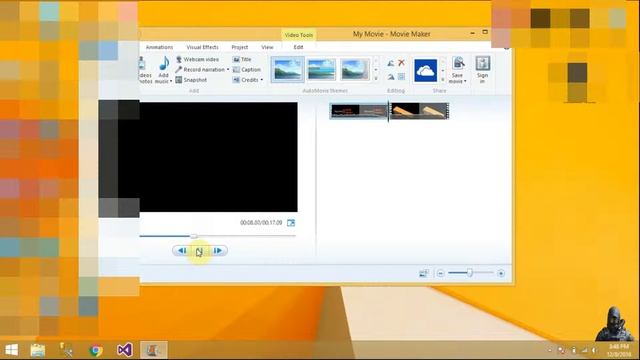640x360 pixels.
Task: Add a Caption to the clip
Action: pos(247,70)
